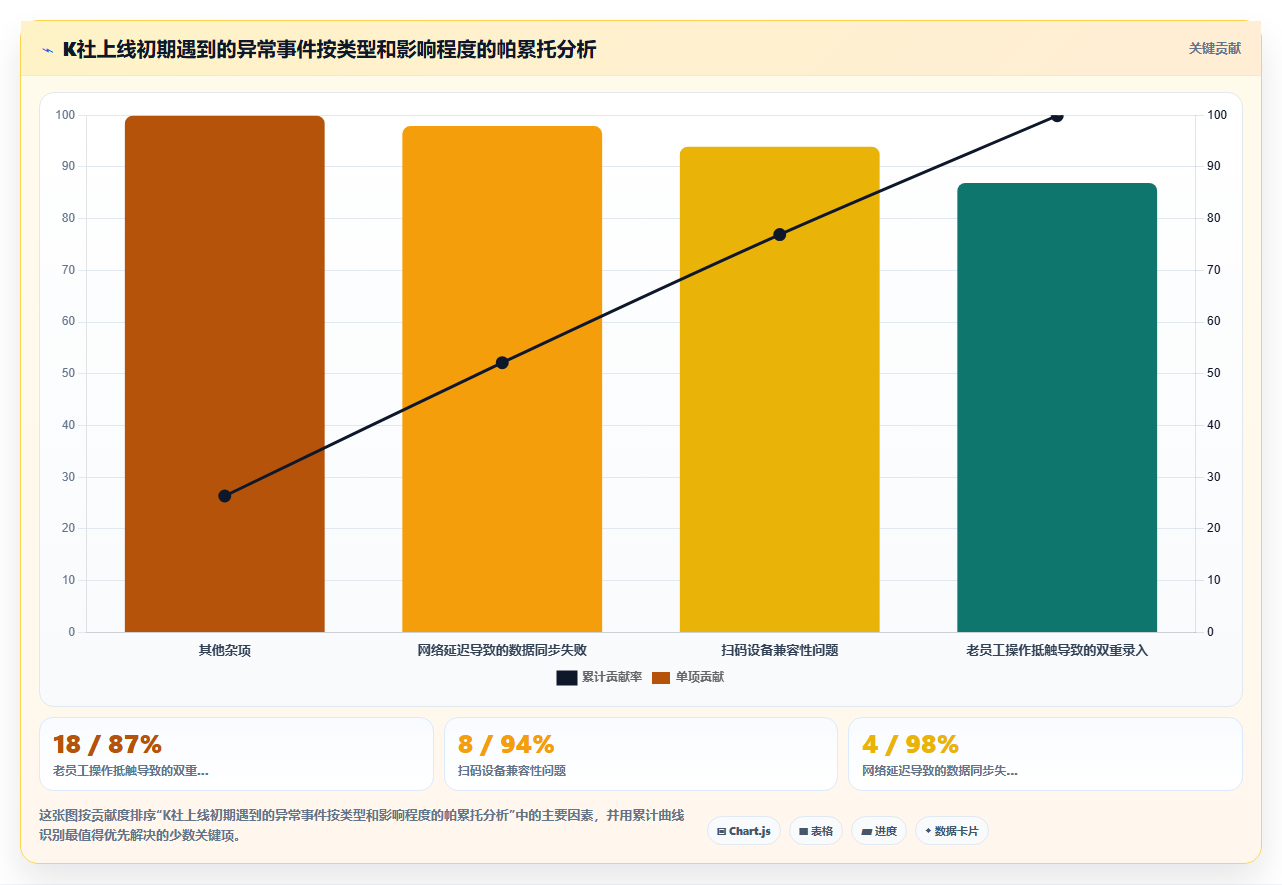Screen dimensions: 1282x885
Task: Click the description paragraph starting 这张图按贡献度排序
Action: tap(361, 826)
